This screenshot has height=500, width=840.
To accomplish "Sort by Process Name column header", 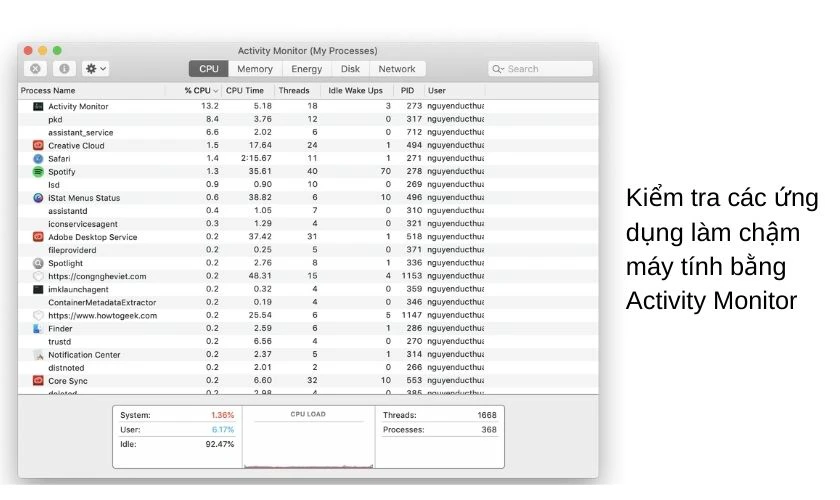I will click(92, 91).
